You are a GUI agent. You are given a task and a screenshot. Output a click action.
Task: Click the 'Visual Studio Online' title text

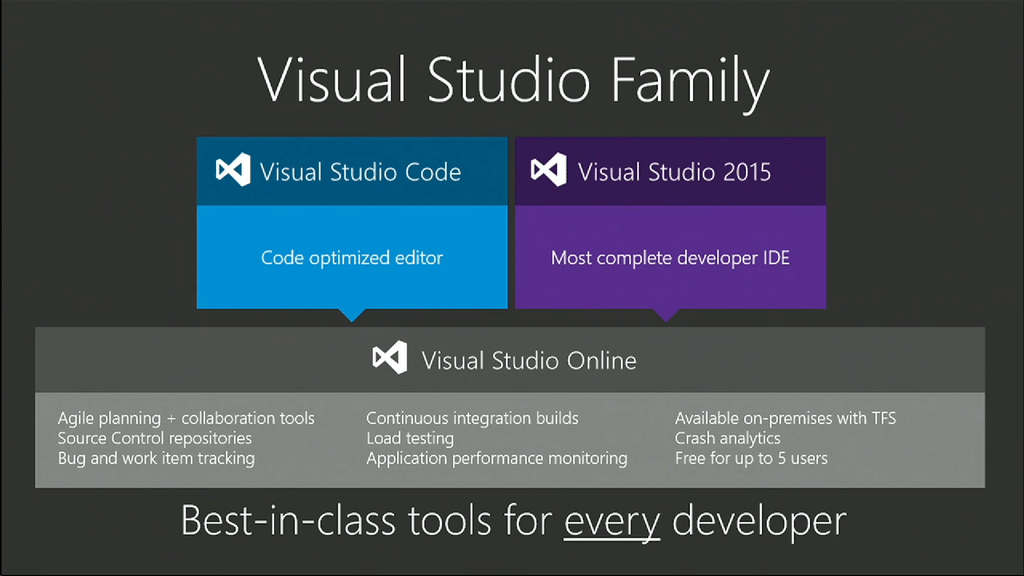point(528,359)
